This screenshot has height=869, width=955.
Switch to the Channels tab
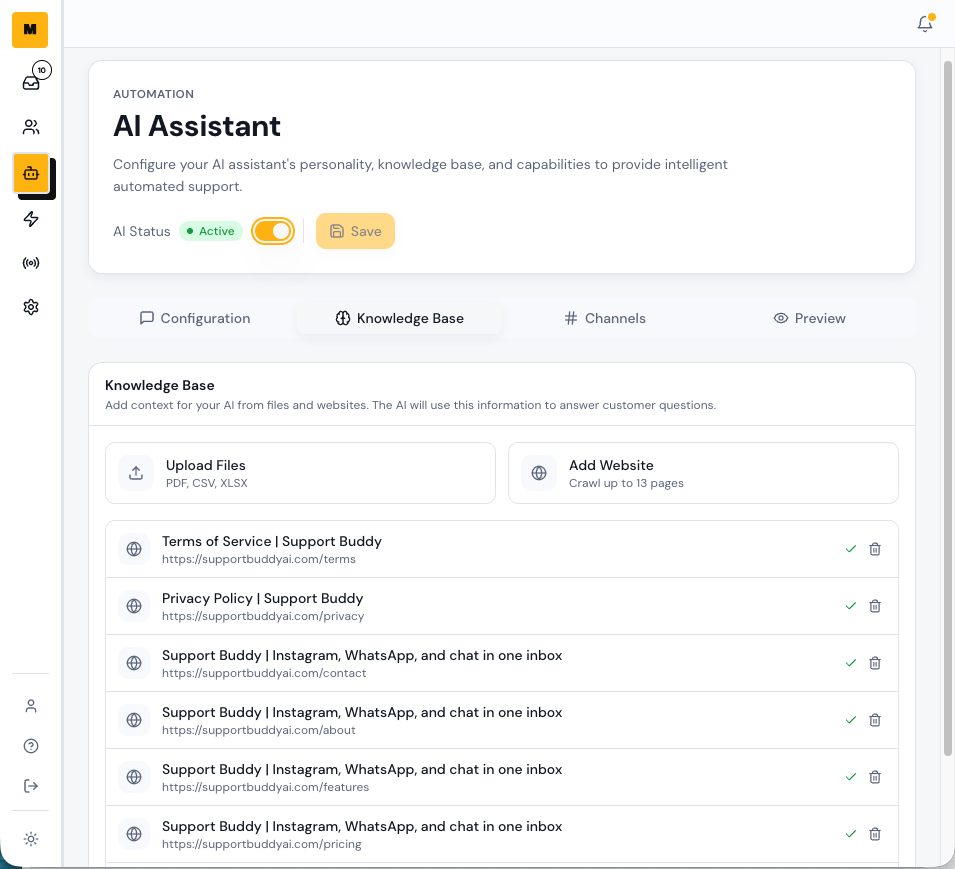[x=605, y=318]
